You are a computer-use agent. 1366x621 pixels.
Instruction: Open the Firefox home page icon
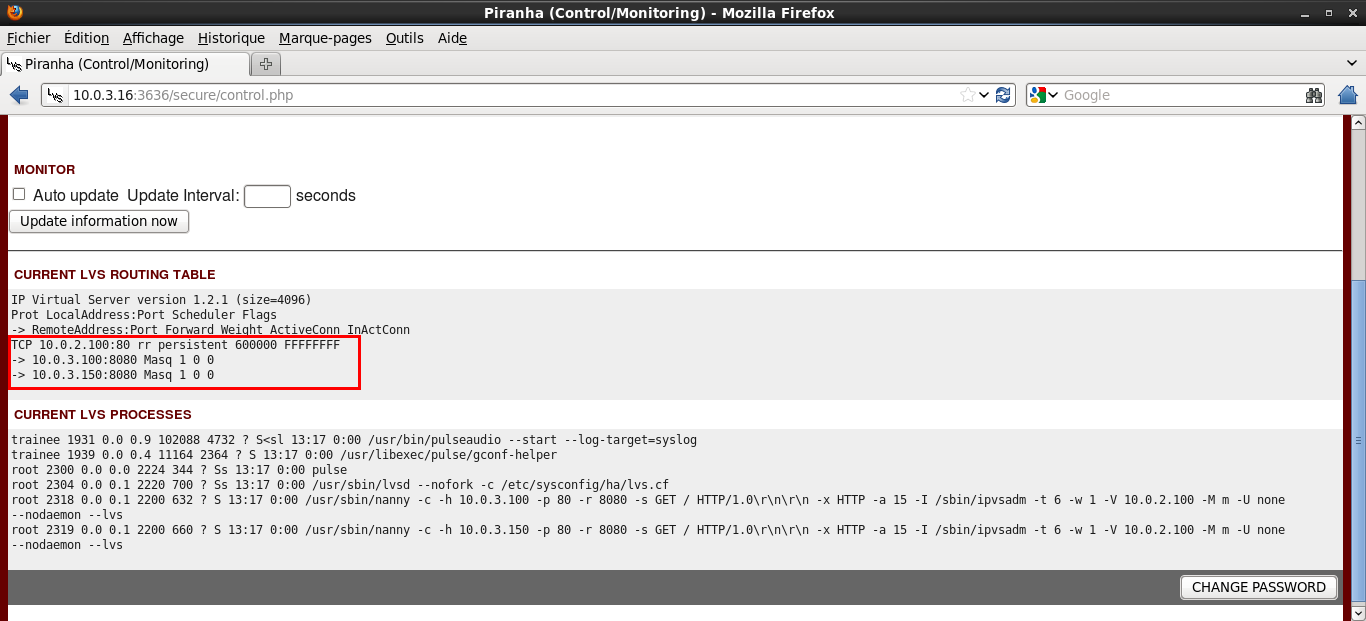pos(1347,95)
